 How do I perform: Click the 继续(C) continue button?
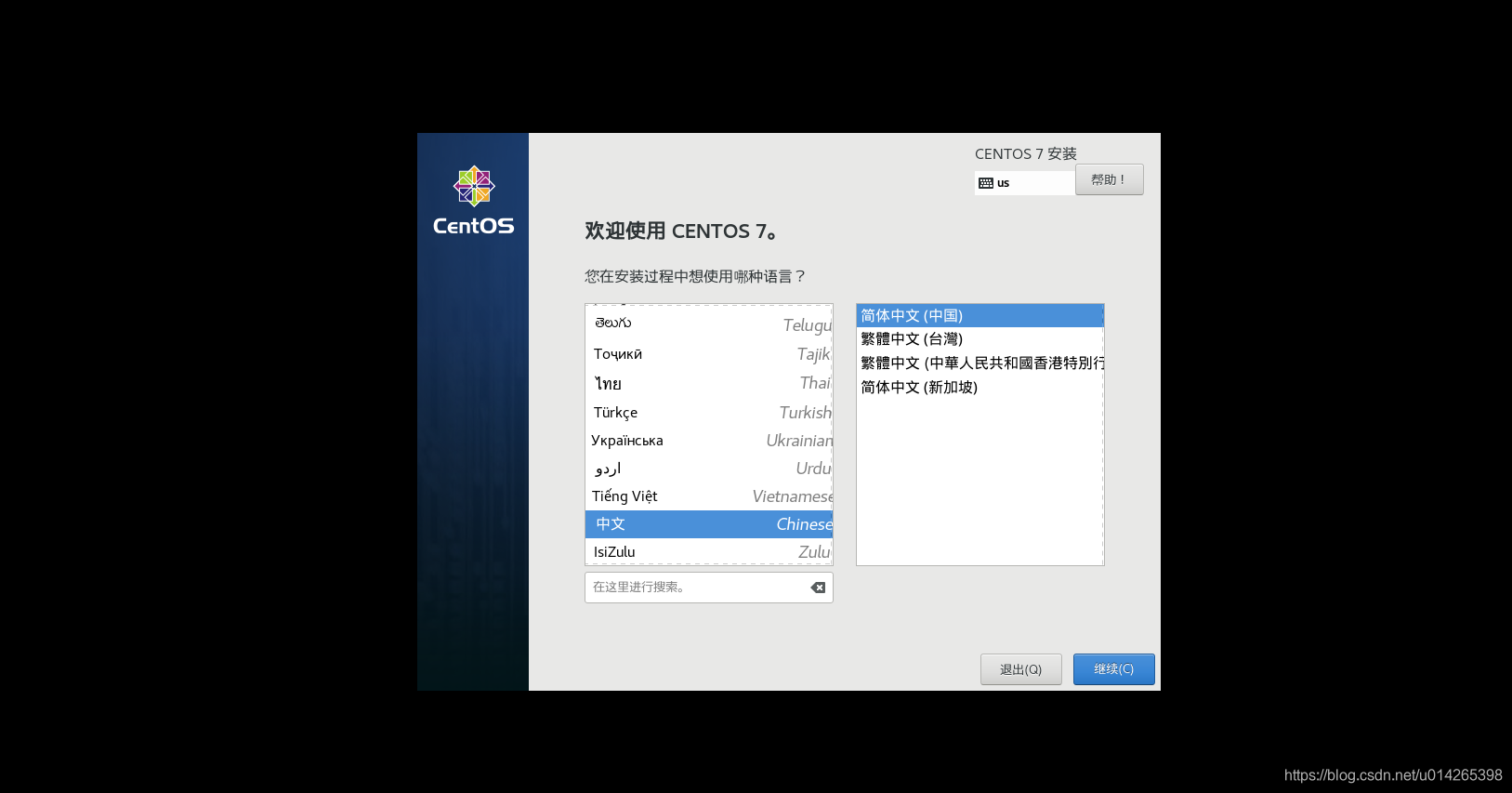point(1113,669)
